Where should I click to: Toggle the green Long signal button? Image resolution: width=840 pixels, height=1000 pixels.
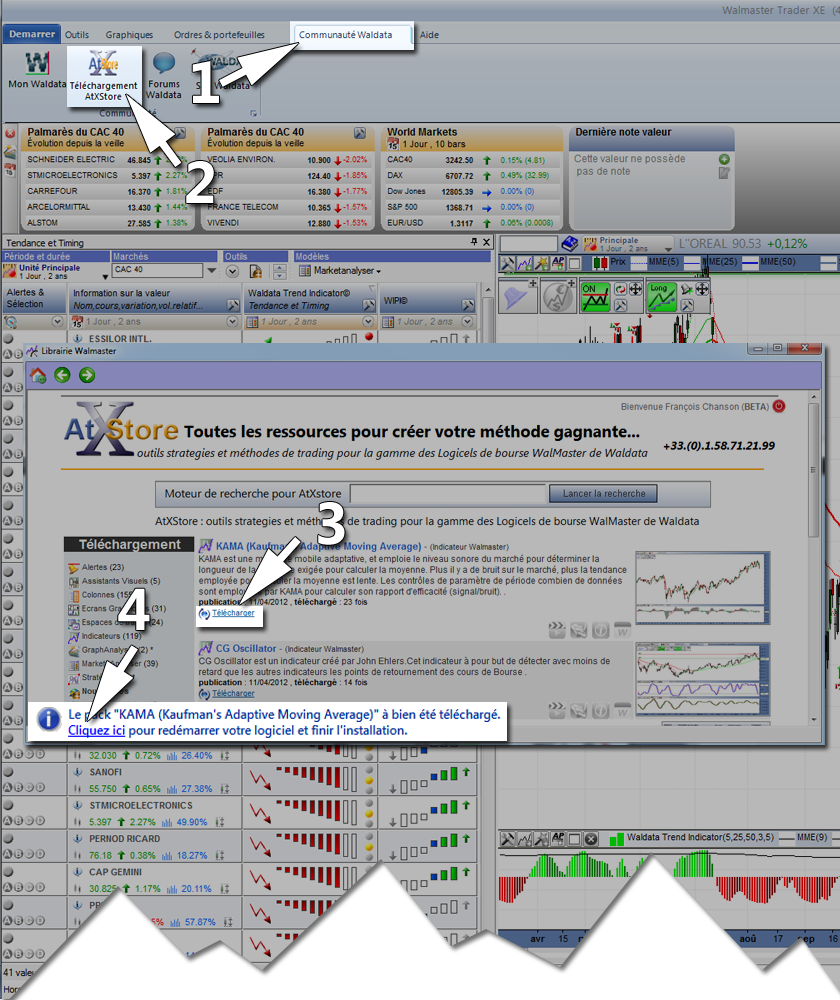tap(661, 297)
